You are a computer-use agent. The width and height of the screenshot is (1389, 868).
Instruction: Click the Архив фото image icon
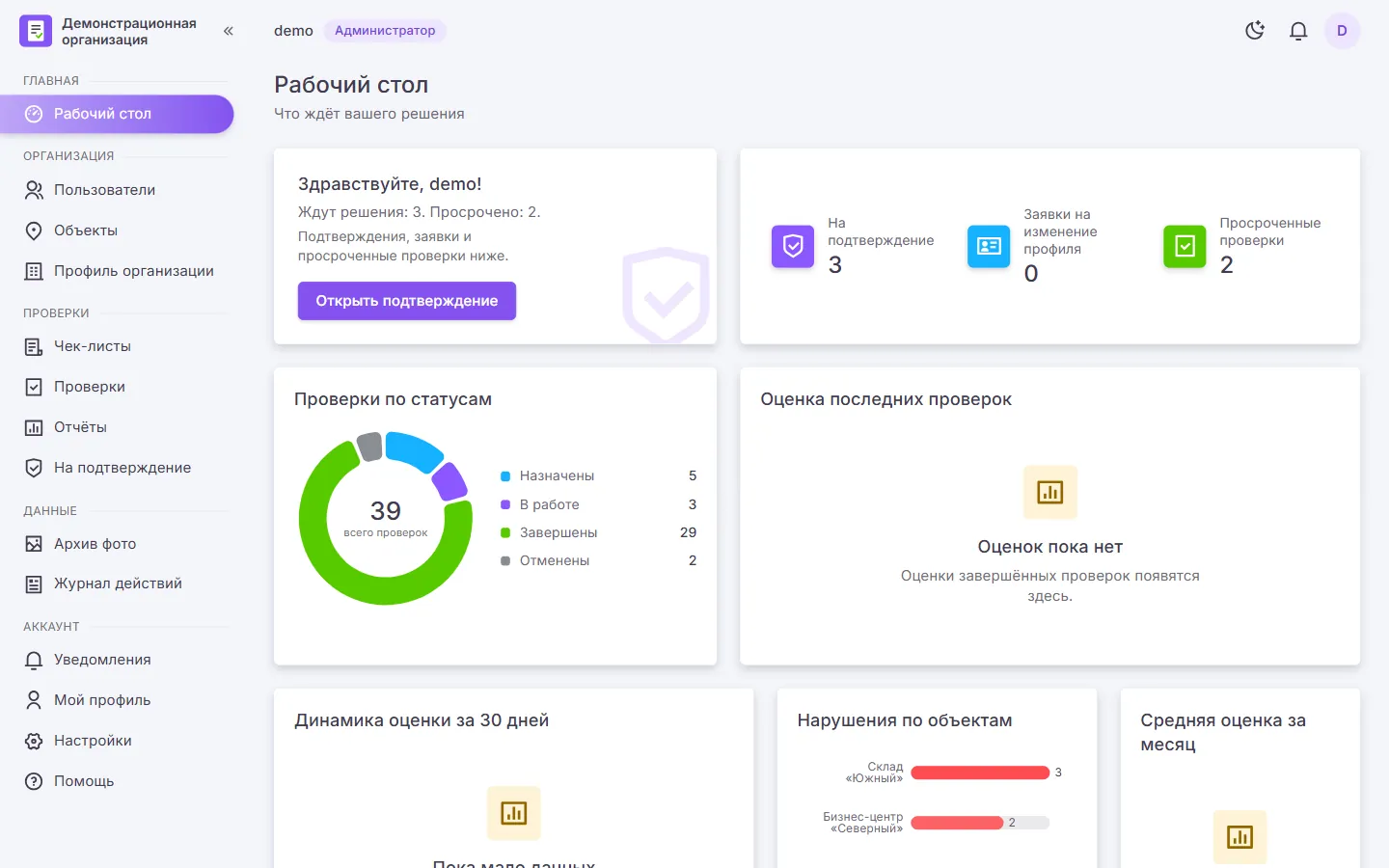34,544
